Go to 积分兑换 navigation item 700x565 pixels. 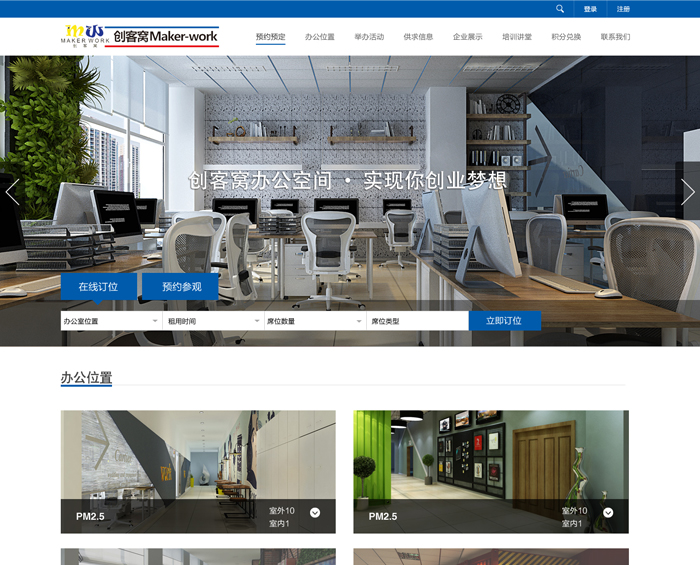coord(566,37)
